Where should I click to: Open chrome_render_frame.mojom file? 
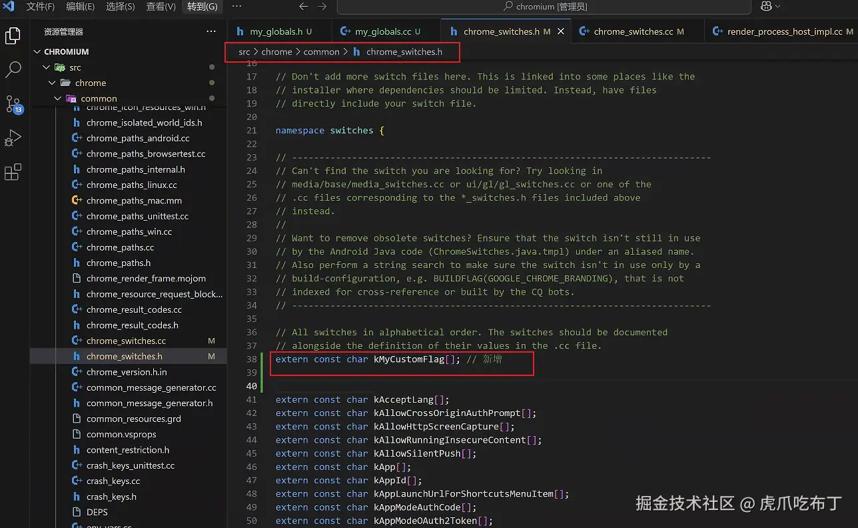click(x=146, y=278)
